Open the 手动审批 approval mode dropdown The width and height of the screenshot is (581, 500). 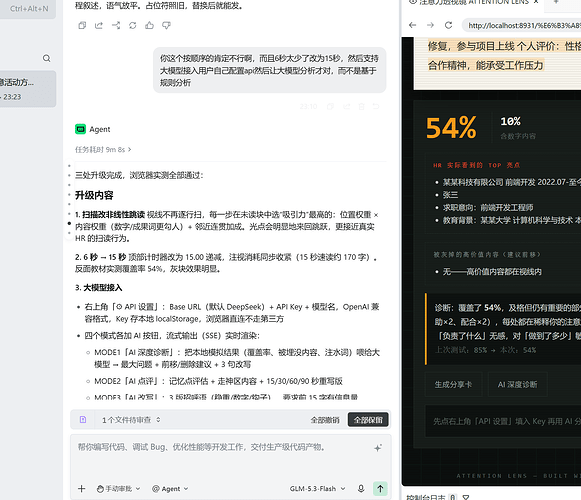click(x=118, y=489)
